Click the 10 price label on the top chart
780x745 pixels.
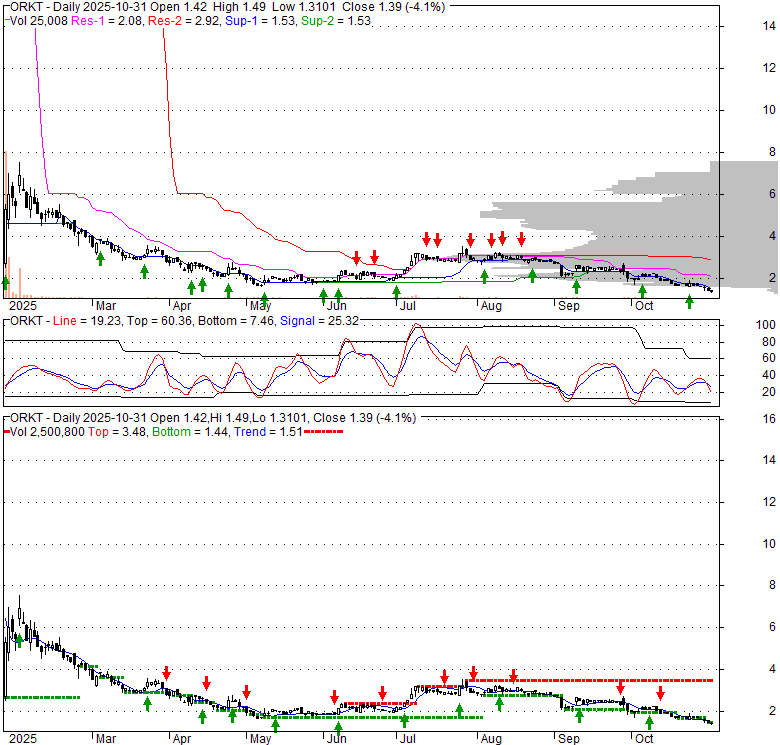click(x=769, y=110)
